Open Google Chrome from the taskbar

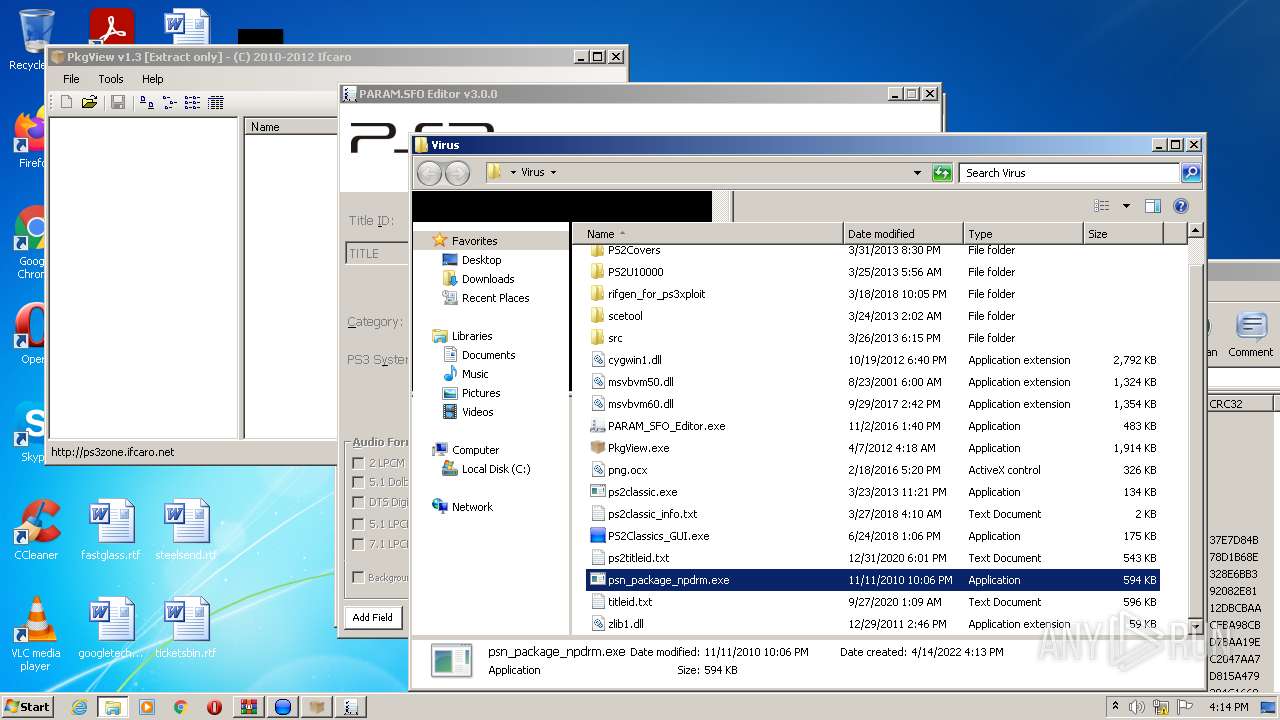click(181, 707)
